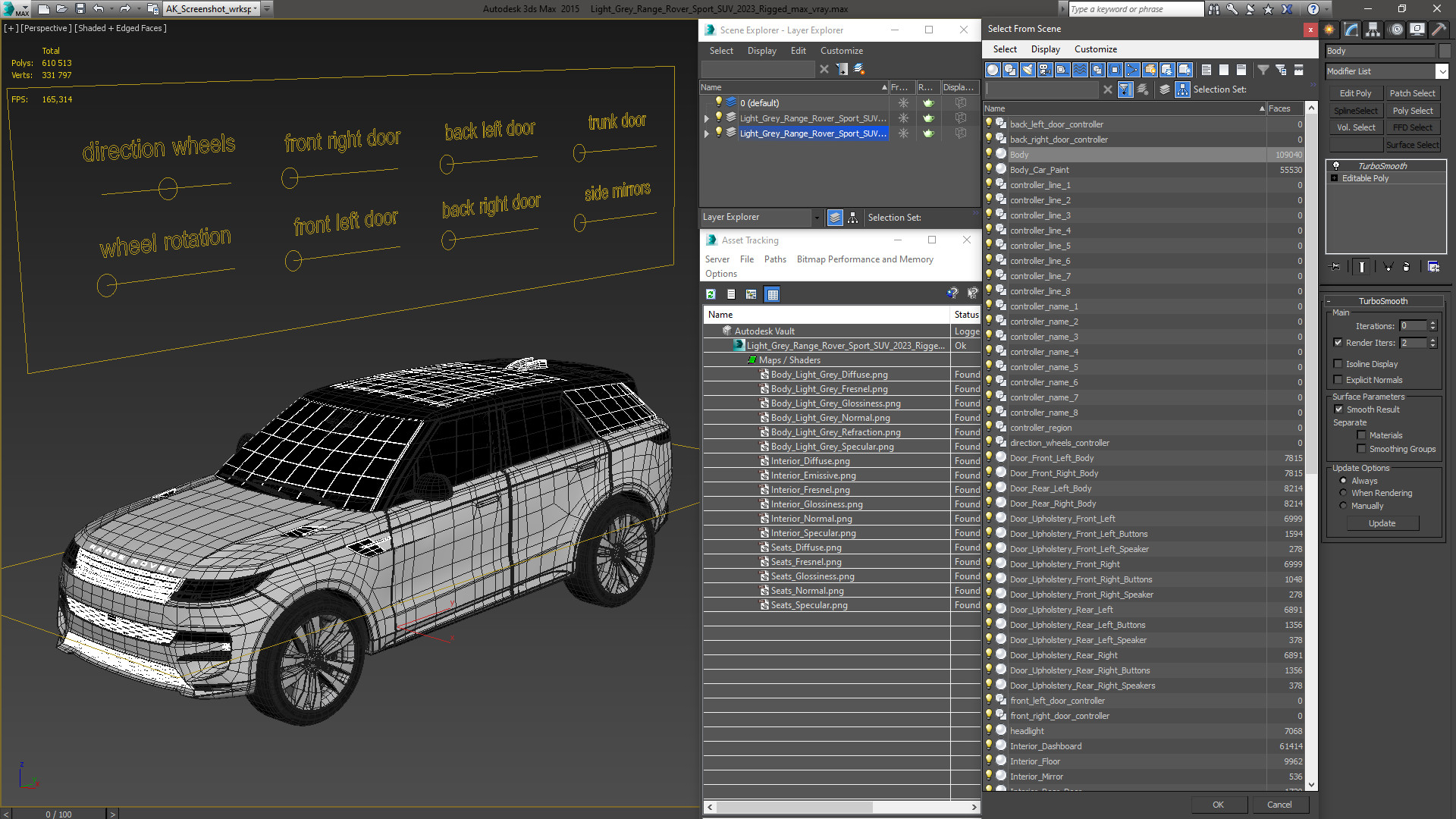Click OK in Select From Scene

click(1218, 805)
